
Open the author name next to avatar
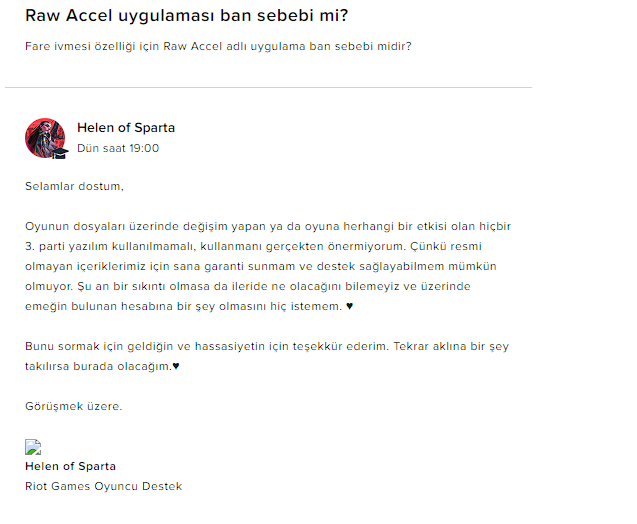pos(125,128)
